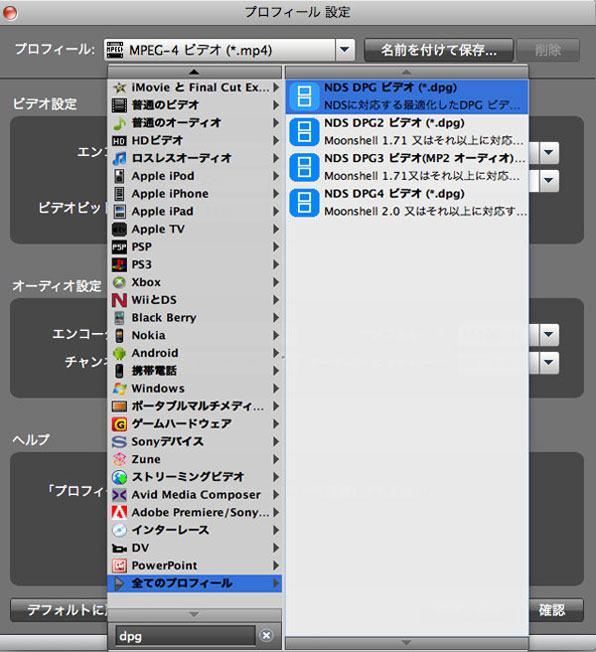This screenshot has width=596, height=652.
Task: Close the プロフィール 設定 window with the red button
Action: (x=10, y=12)
